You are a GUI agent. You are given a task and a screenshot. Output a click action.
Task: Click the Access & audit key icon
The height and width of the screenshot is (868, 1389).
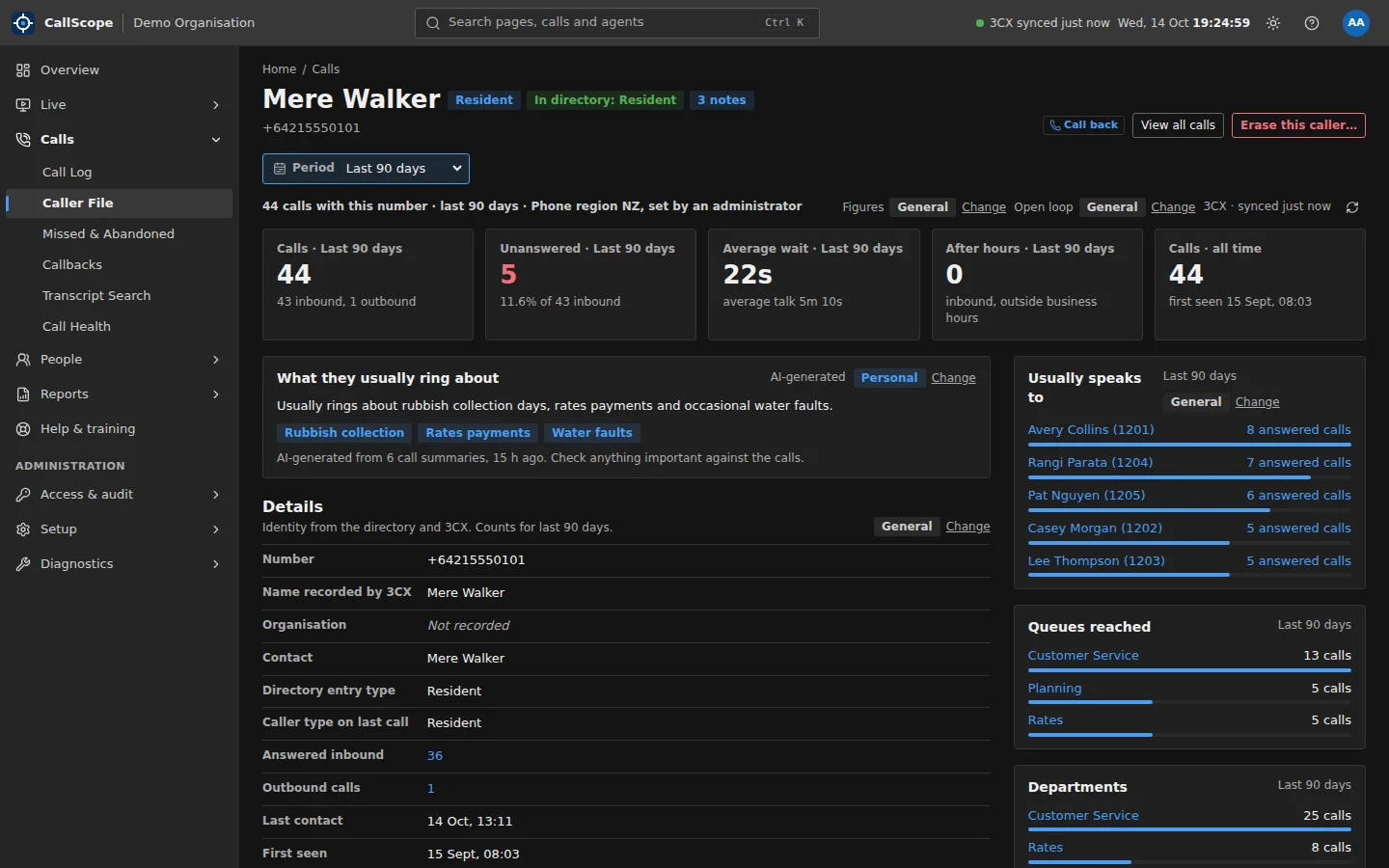click(23, 495)
